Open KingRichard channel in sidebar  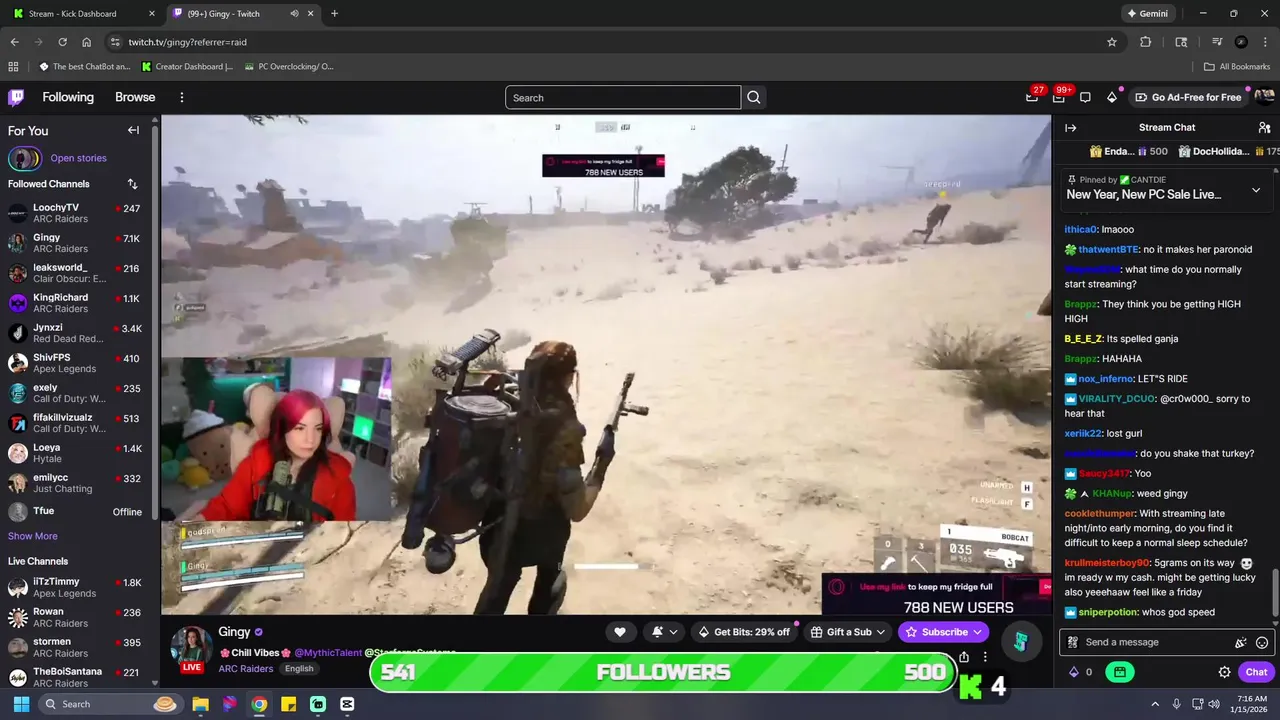tap(76, 303)
